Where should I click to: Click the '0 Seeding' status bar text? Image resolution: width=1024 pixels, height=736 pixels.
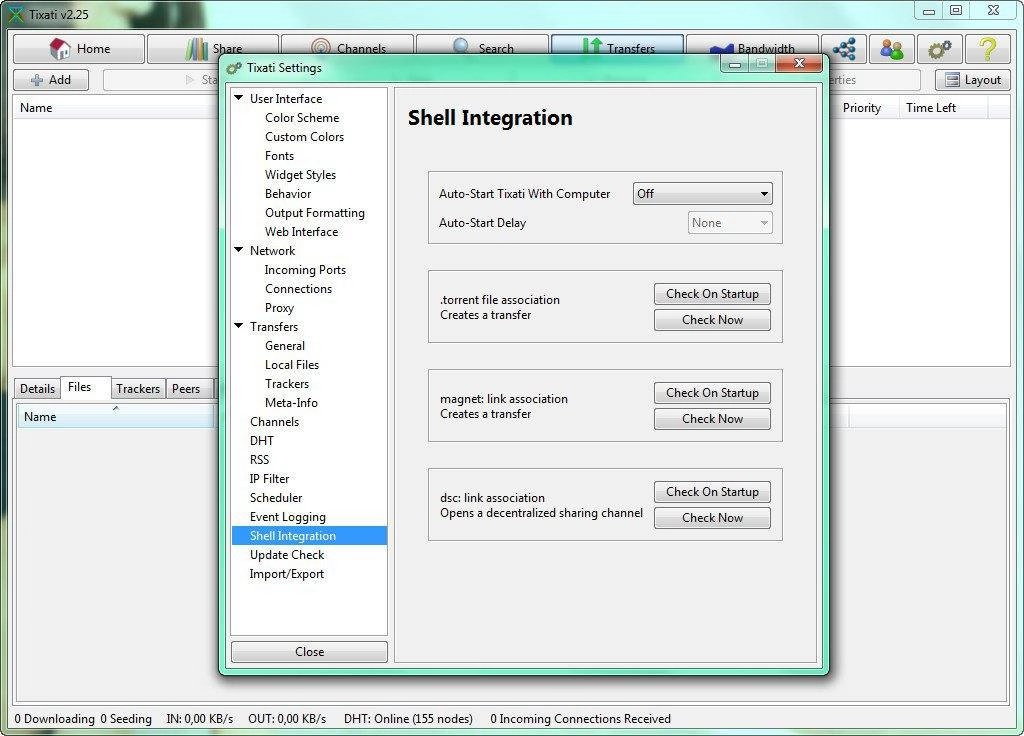click(x=126, y=718)
